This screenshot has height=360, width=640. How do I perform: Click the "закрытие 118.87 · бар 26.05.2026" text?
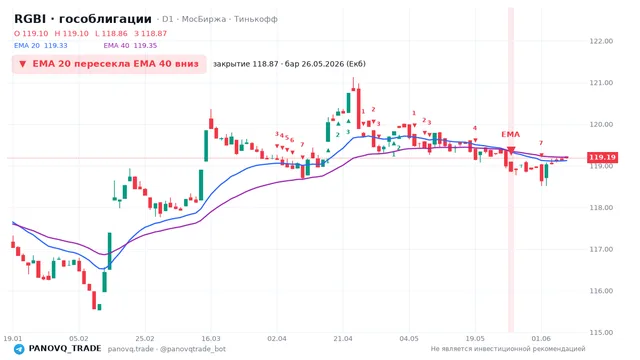[289, 64]
